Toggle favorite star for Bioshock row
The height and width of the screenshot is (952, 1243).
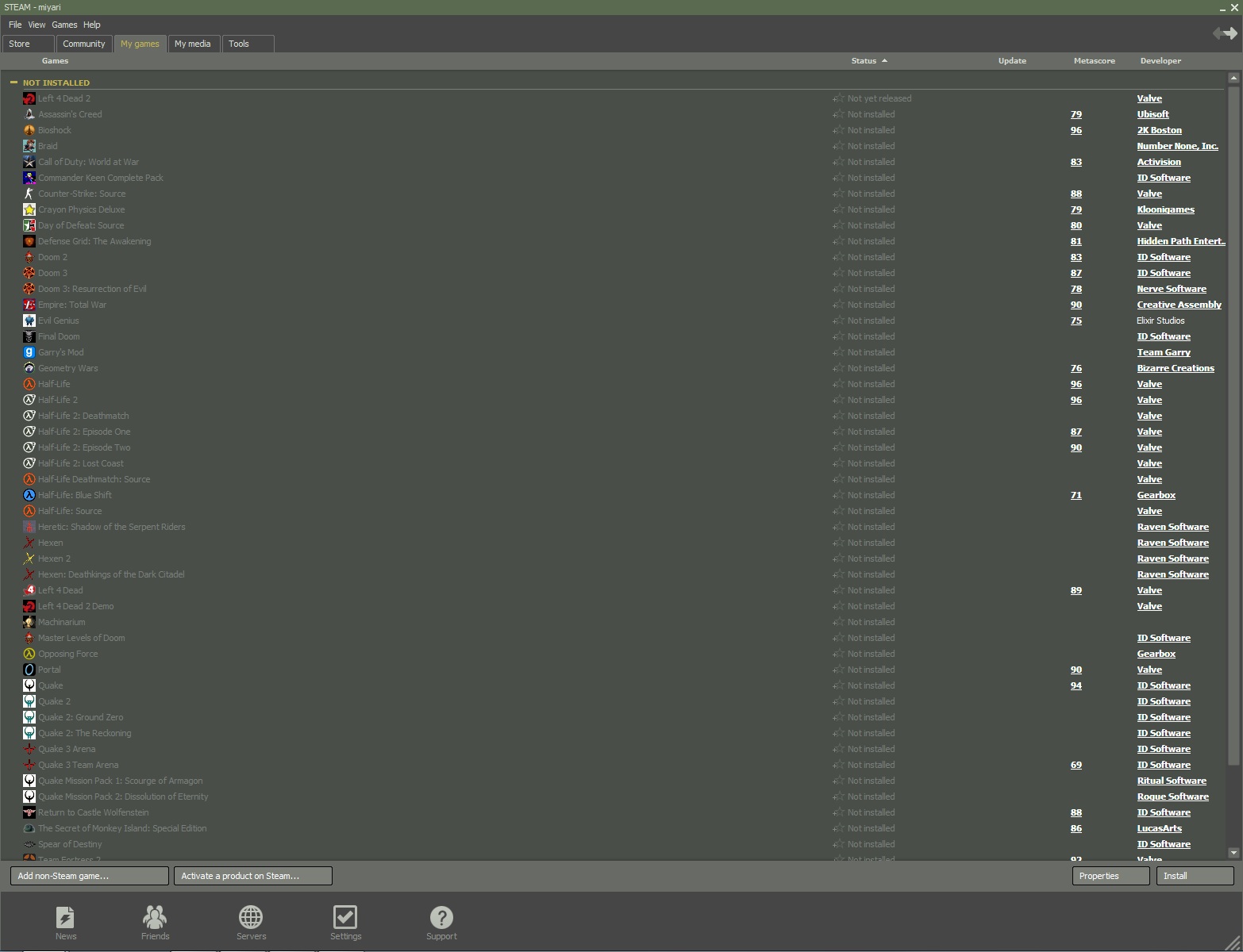pos(838,130)
